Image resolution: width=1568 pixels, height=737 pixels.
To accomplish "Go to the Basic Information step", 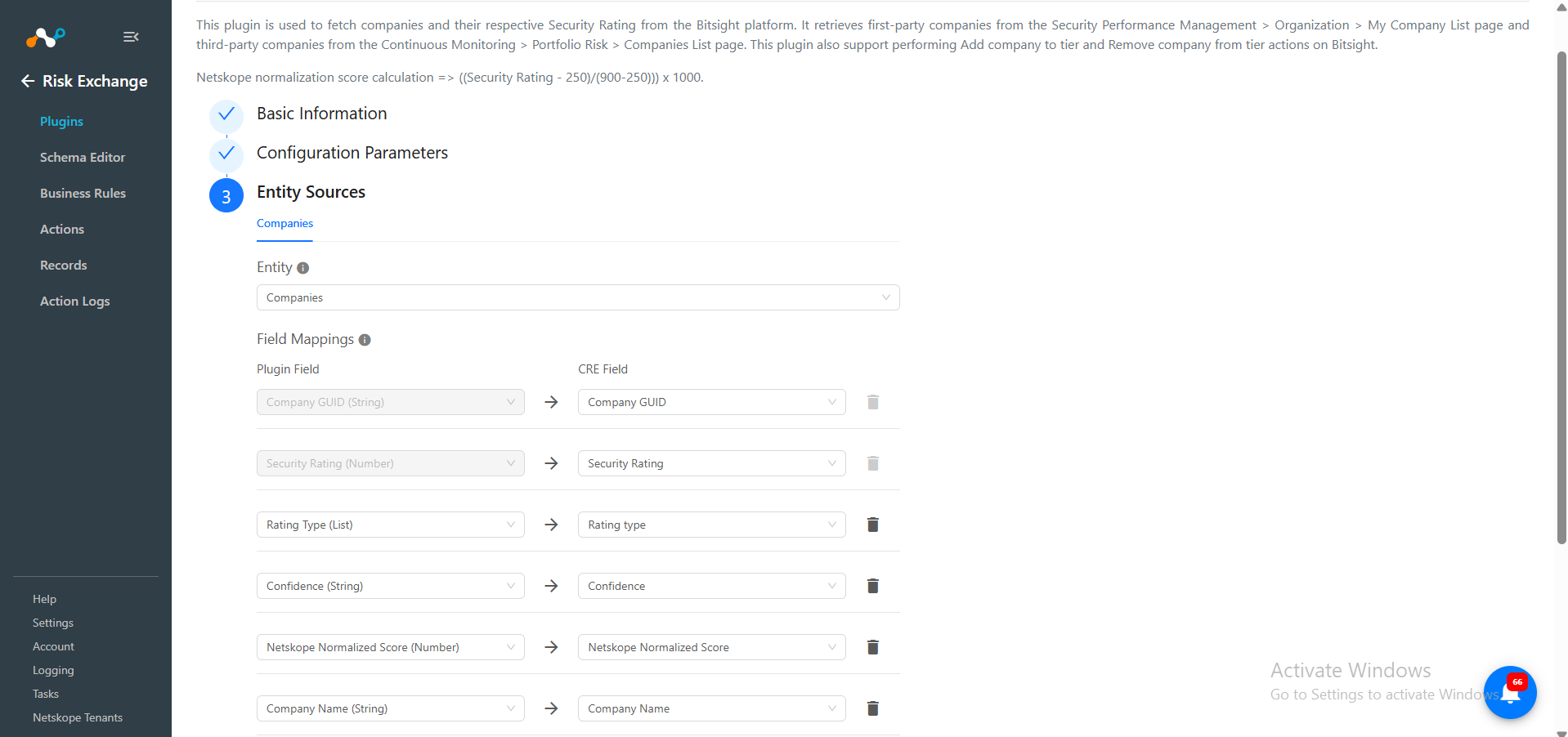I will click(x=322, y=114).
